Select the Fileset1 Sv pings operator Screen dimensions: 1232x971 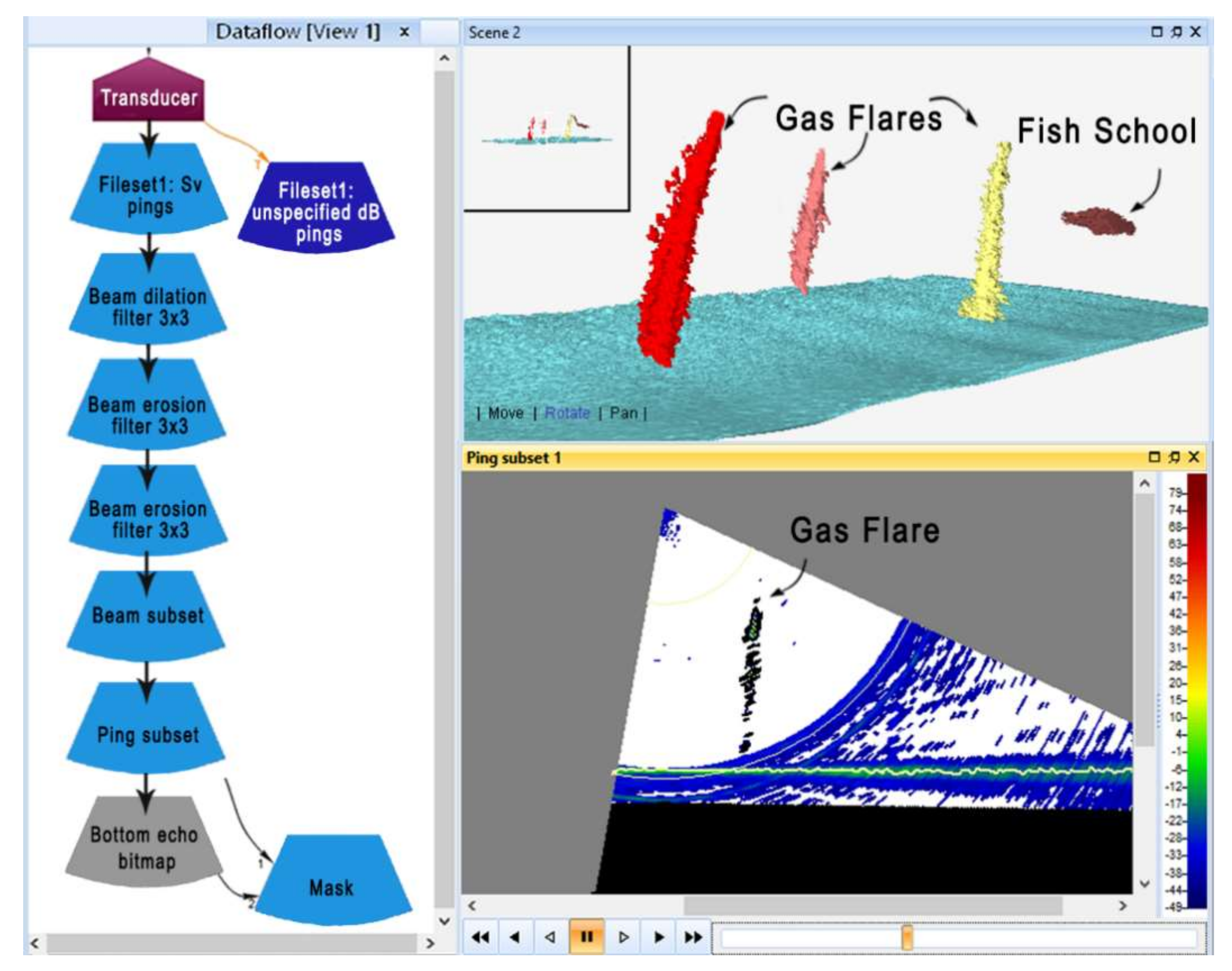pos(150,195)
